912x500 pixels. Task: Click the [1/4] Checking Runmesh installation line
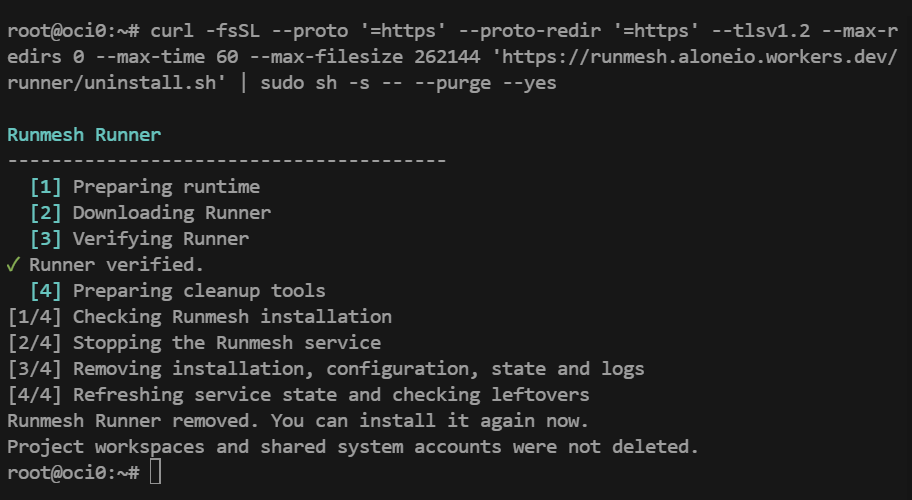coord(200,317)
